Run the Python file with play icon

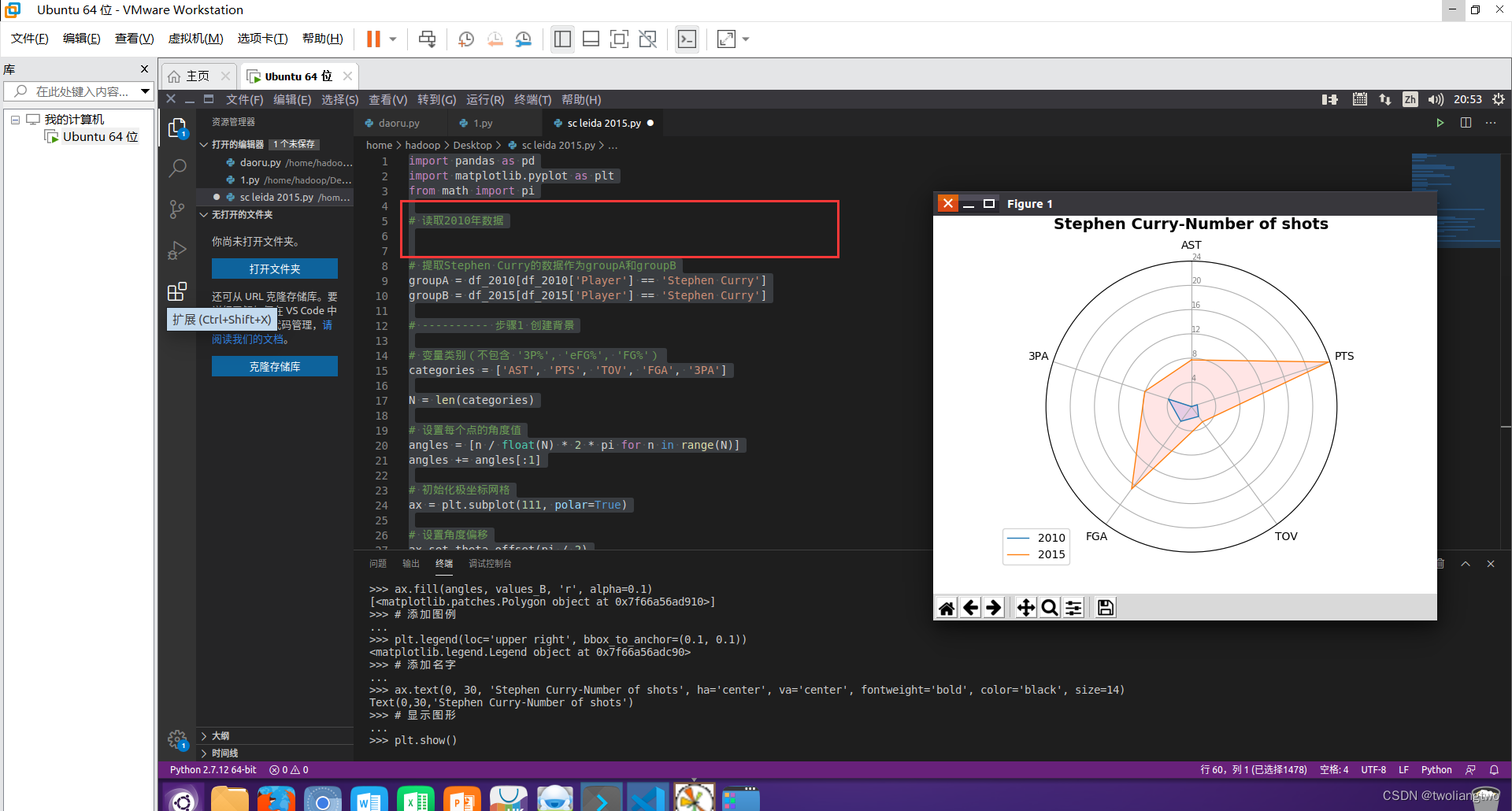1440,123
